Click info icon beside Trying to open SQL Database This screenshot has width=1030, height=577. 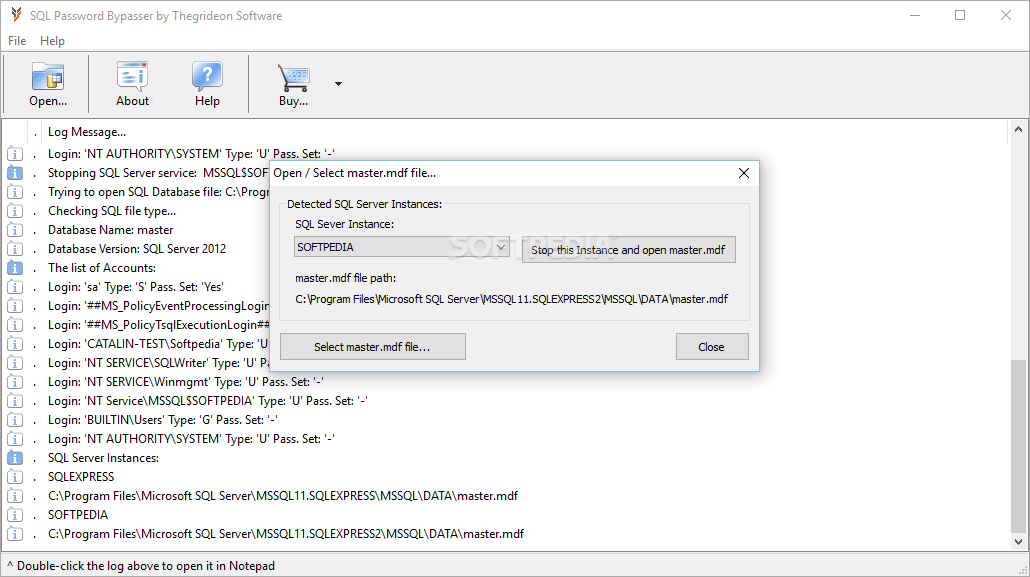pos(14,192)
